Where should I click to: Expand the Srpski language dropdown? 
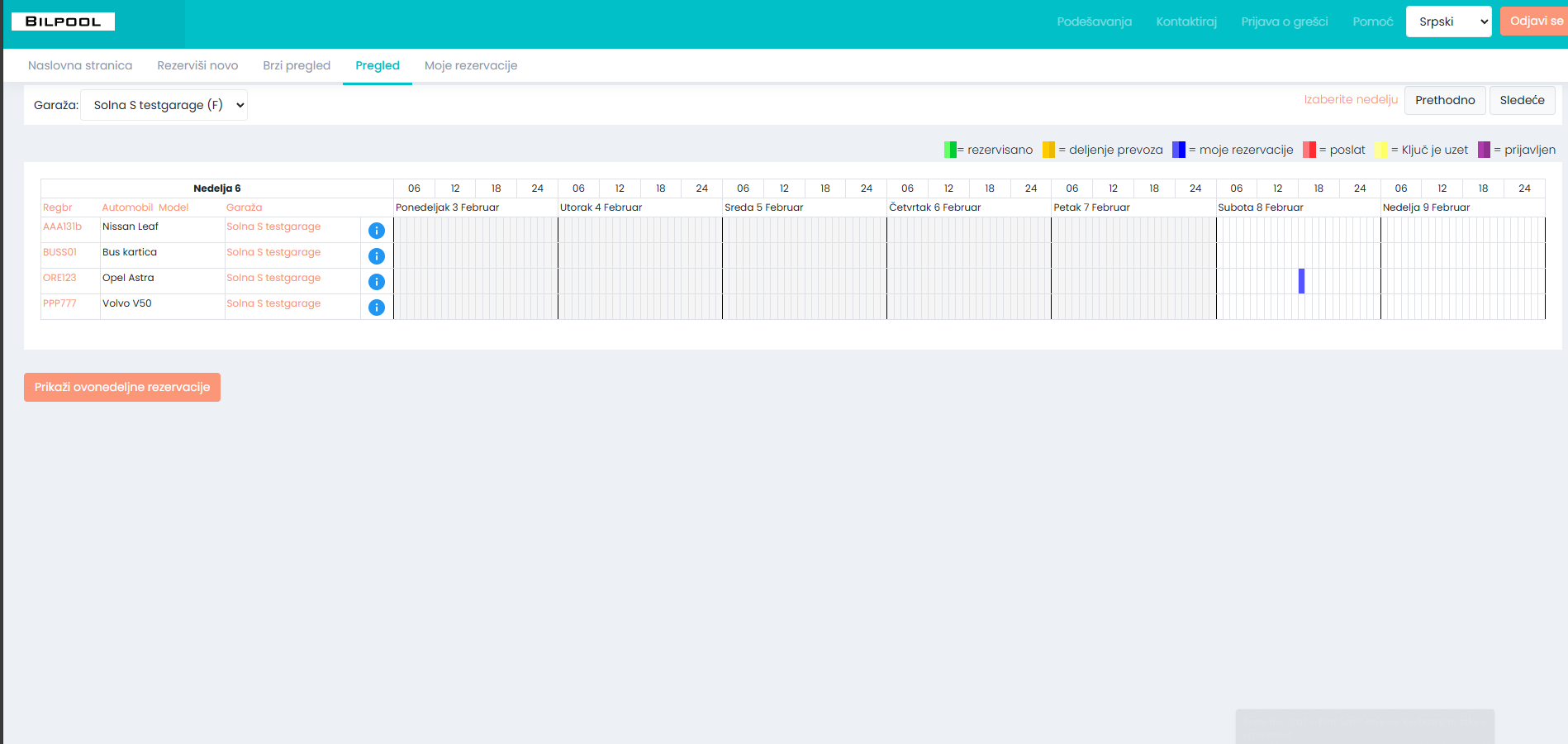pos(1447,21)
